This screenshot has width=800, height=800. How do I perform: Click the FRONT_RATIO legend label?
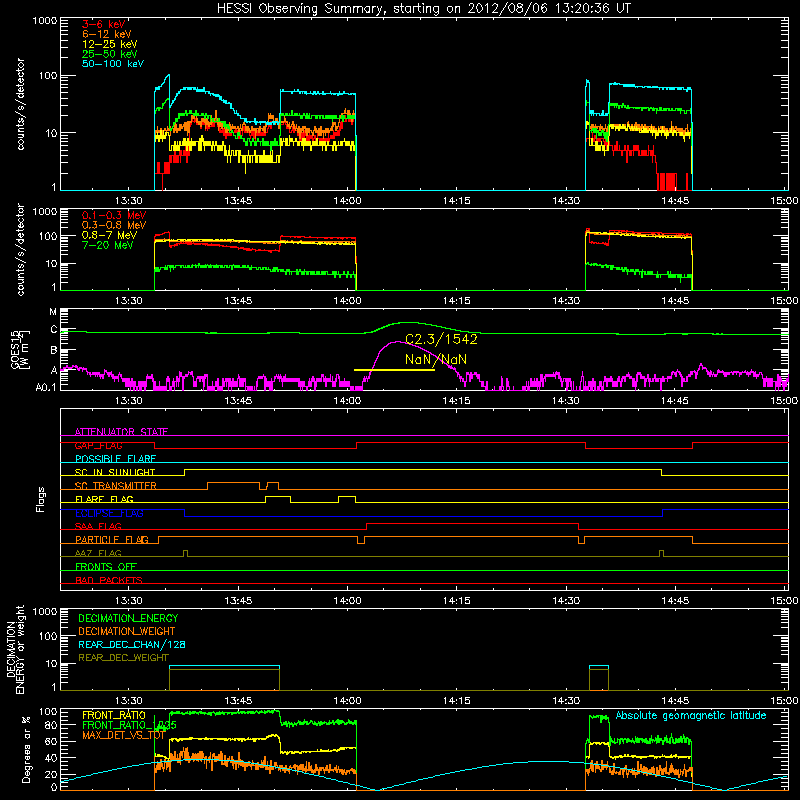[114, 715]
